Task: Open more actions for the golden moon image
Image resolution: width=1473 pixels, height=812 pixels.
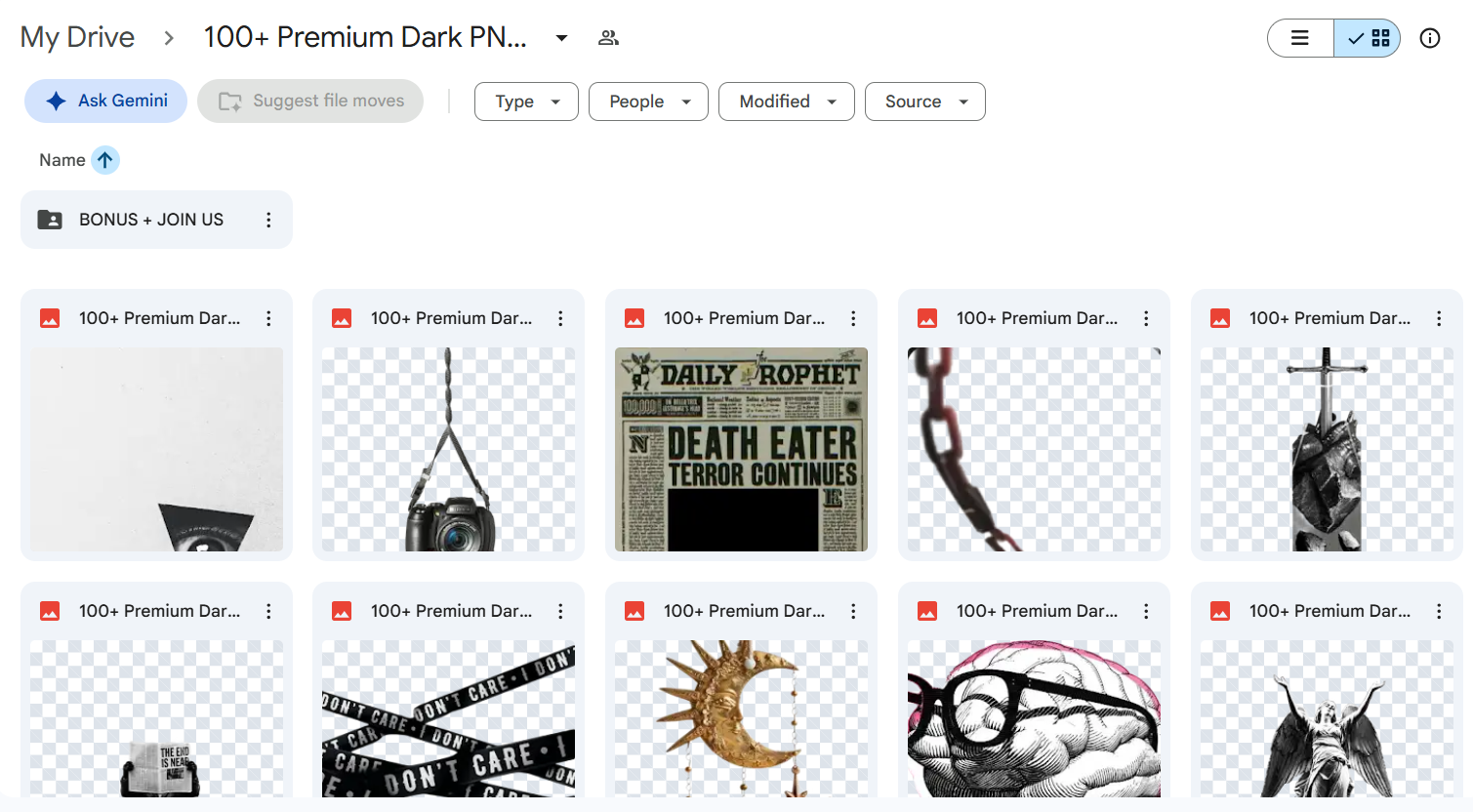Action: (853, 611)
